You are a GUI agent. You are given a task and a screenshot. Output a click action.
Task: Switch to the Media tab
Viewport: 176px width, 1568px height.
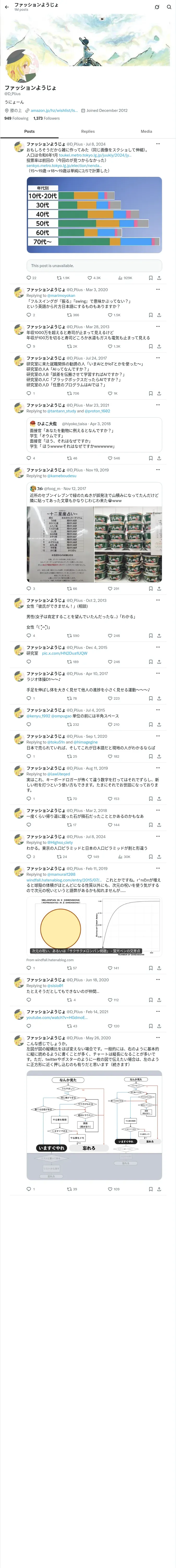click(146, 131)
